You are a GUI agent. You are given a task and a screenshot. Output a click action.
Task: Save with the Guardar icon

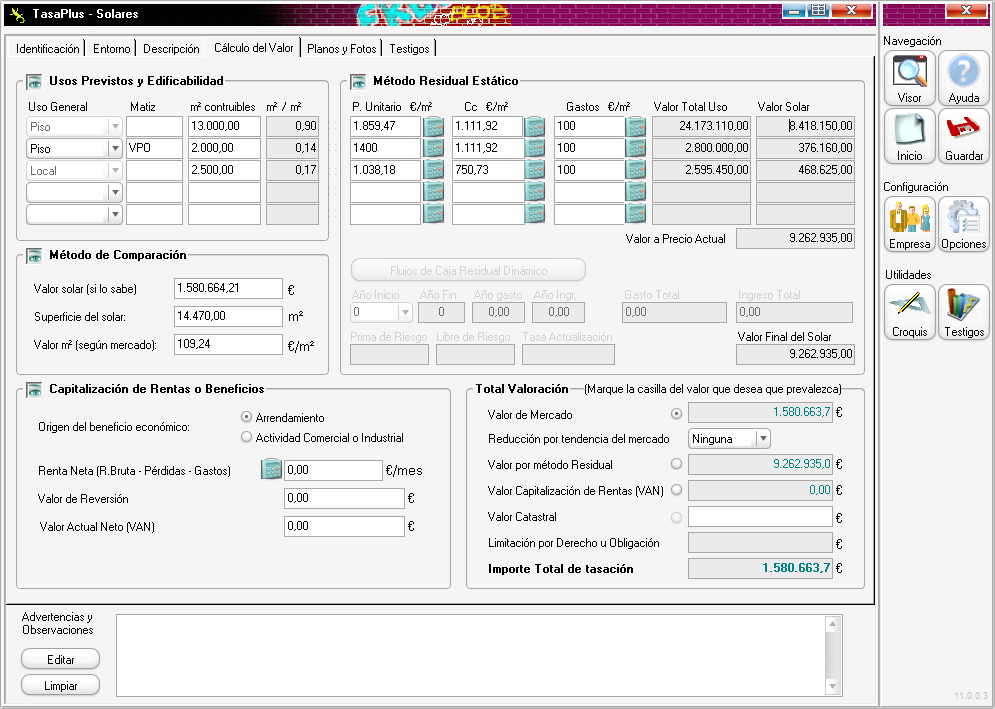tap(963, 135)
